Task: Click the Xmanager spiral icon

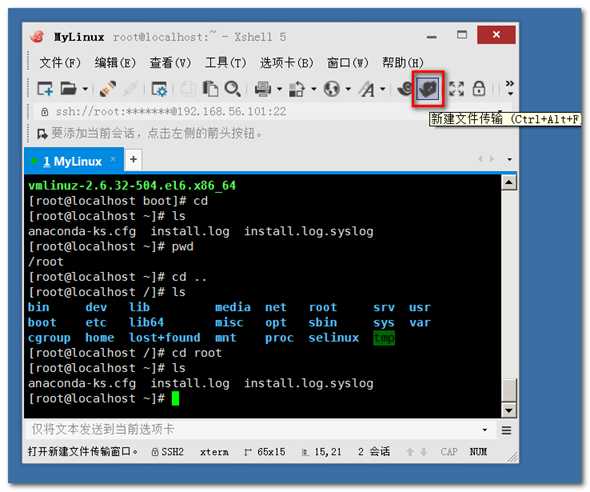Action: 405,89
